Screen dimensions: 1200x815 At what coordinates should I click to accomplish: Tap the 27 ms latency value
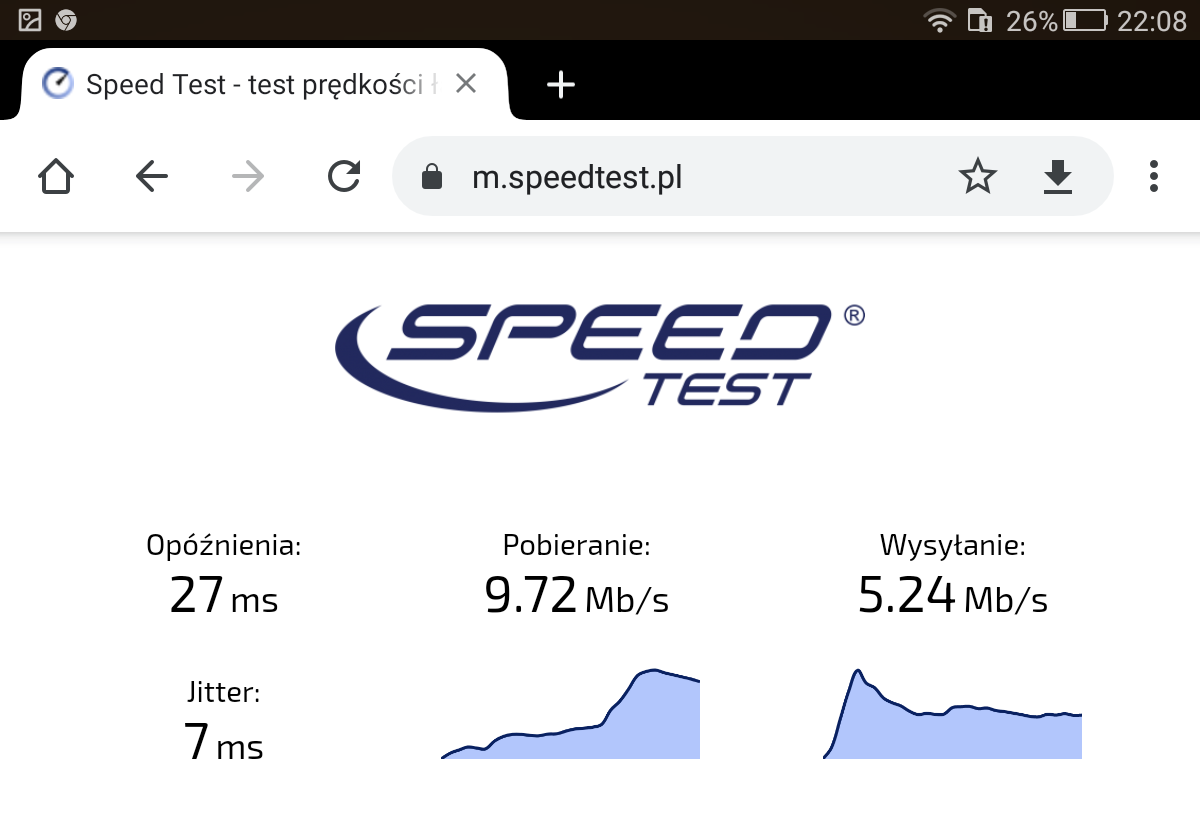tap(224, 596)
